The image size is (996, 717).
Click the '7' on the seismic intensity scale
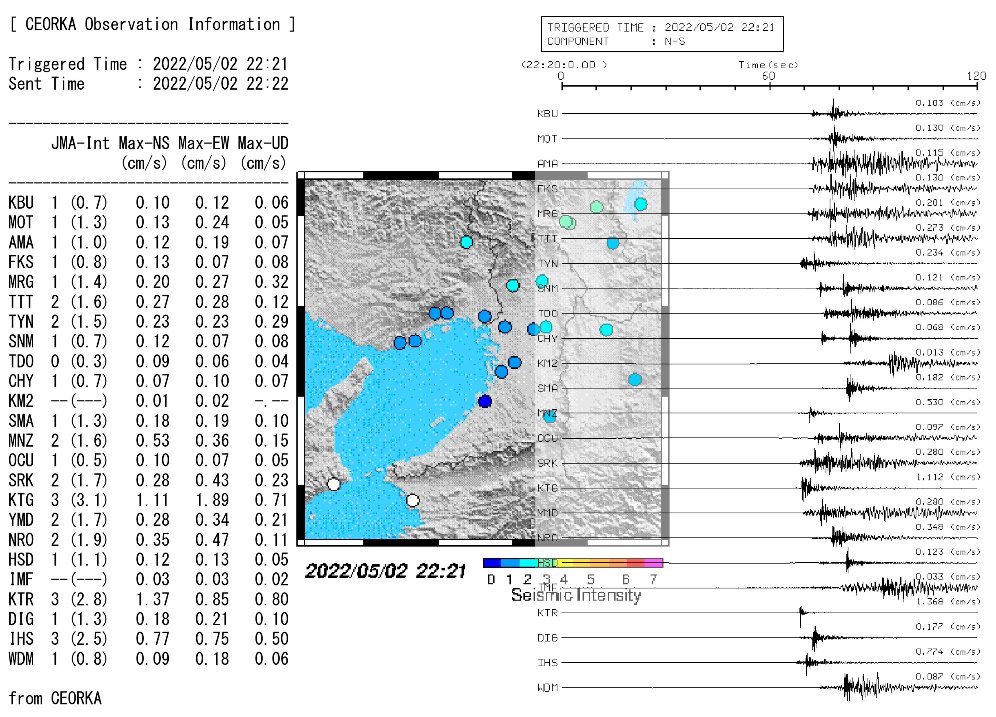pos(654,579)
